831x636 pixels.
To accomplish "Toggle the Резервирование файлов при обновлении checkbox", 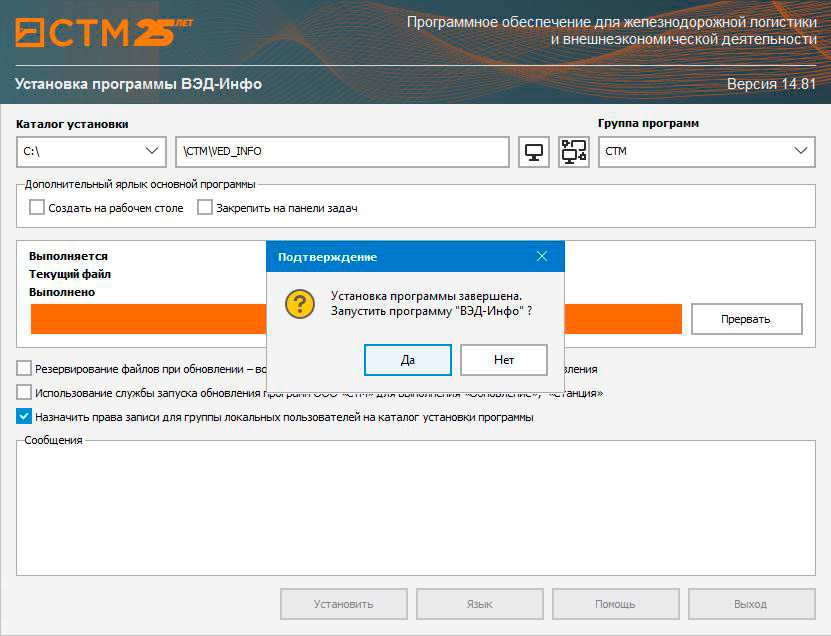I will click(x=25, y=369).
